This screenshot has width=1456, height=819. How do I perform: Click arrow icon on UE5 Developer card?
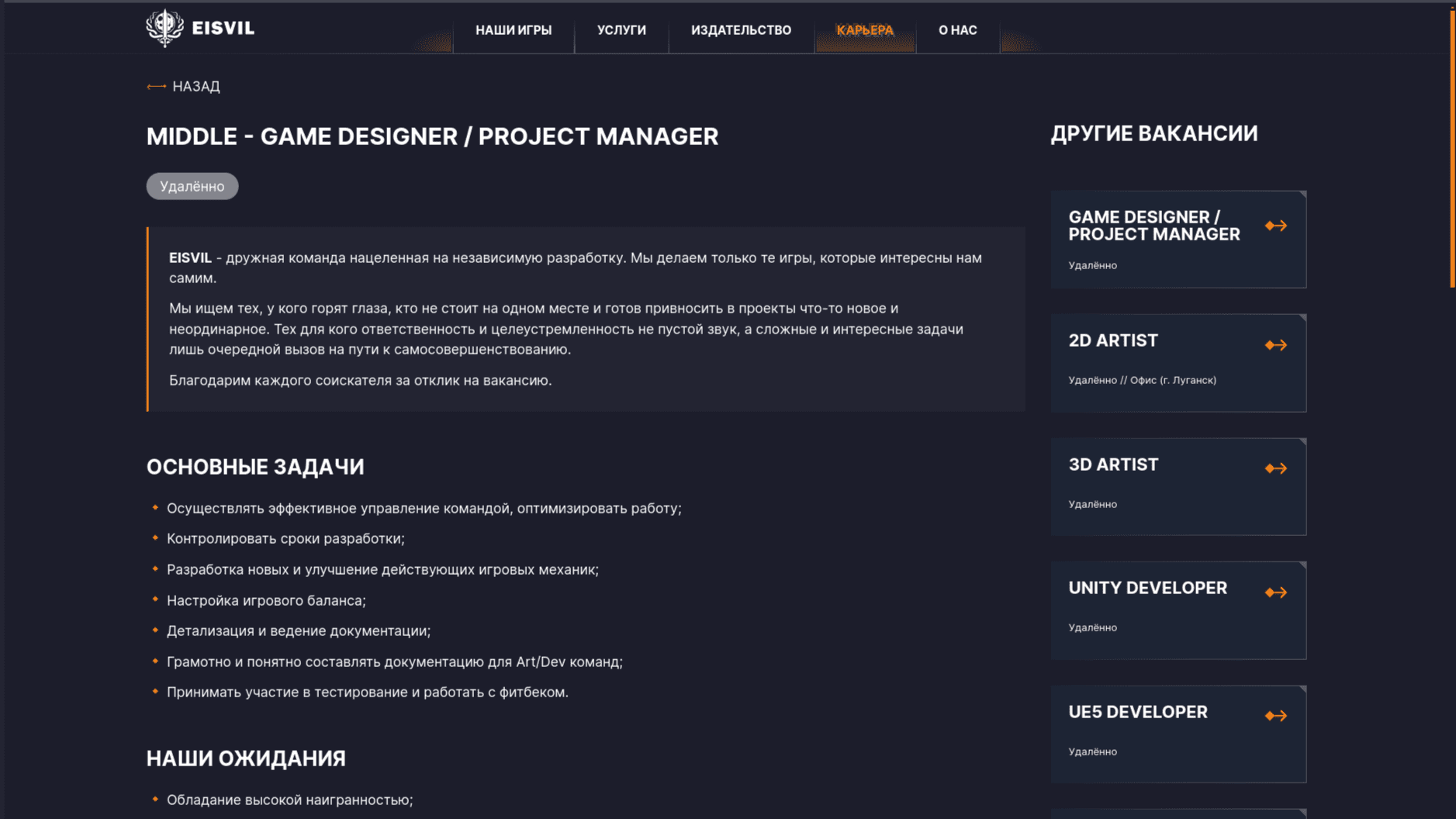point(1275,716)
